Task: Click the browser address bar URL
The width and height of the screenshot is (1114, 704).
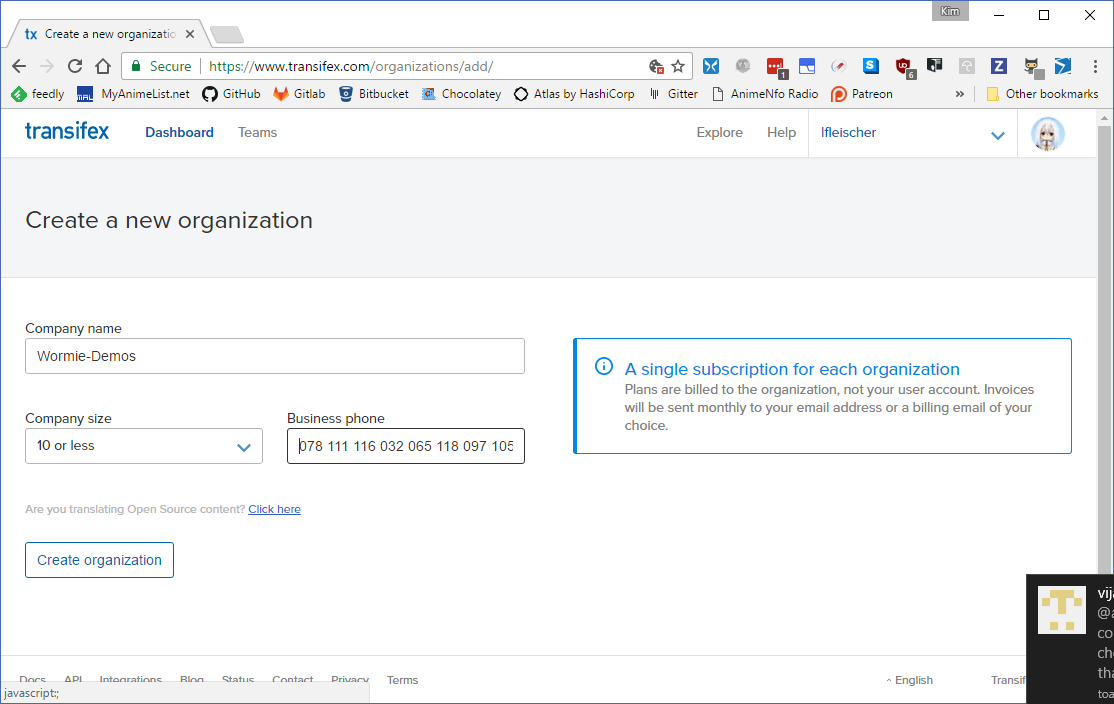Action: click(x=351, y=66)
